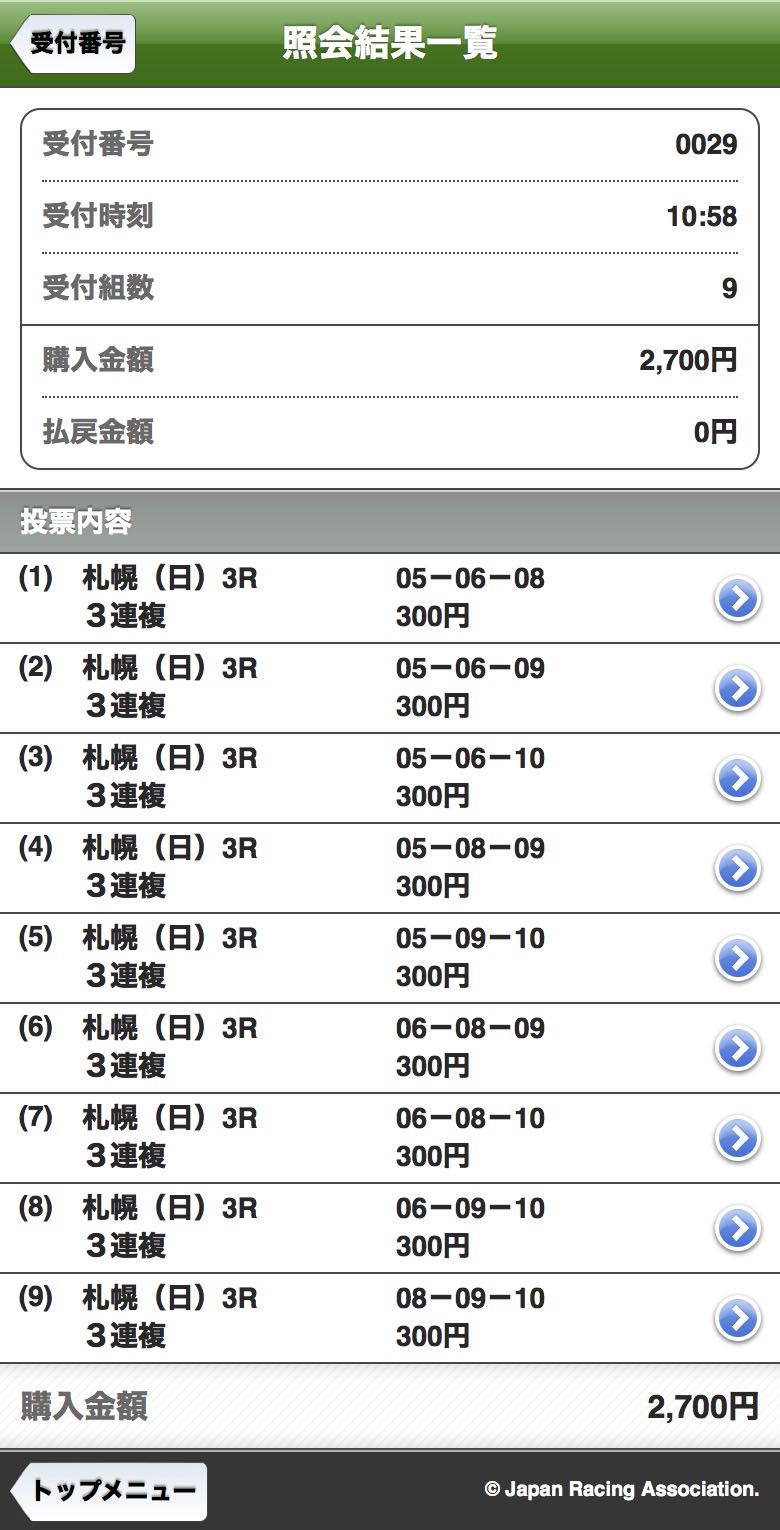This screenshot has width=780, height=1530.
Task: Select entry (9) 札幌（日）3R row
Action: click(x=390, y=1318)
